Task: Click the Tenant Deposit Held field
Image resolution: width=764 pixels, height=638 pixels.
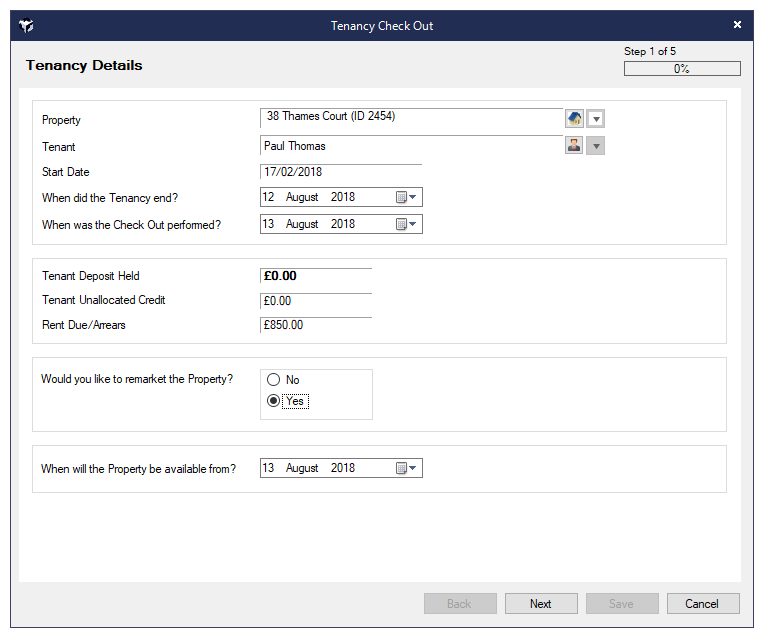Action: [315, 276]
